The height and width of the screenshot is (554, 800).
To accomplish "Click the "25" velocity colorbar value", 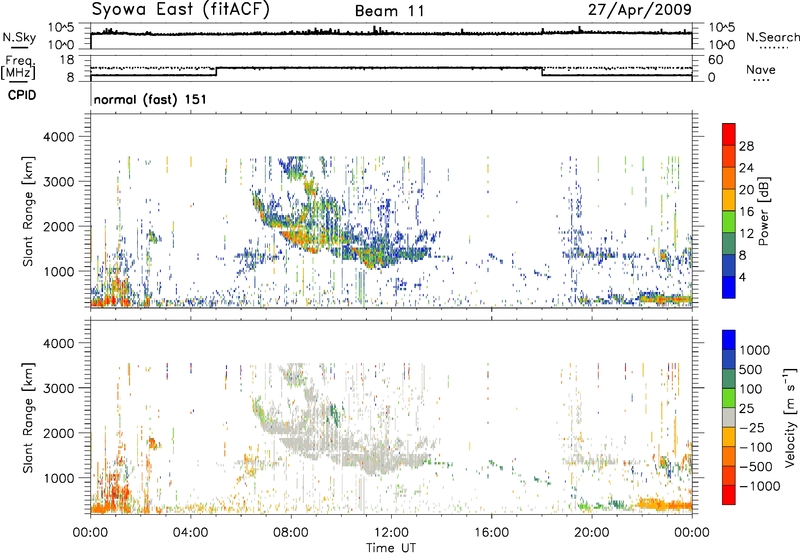I will click(x=747, y=408).
